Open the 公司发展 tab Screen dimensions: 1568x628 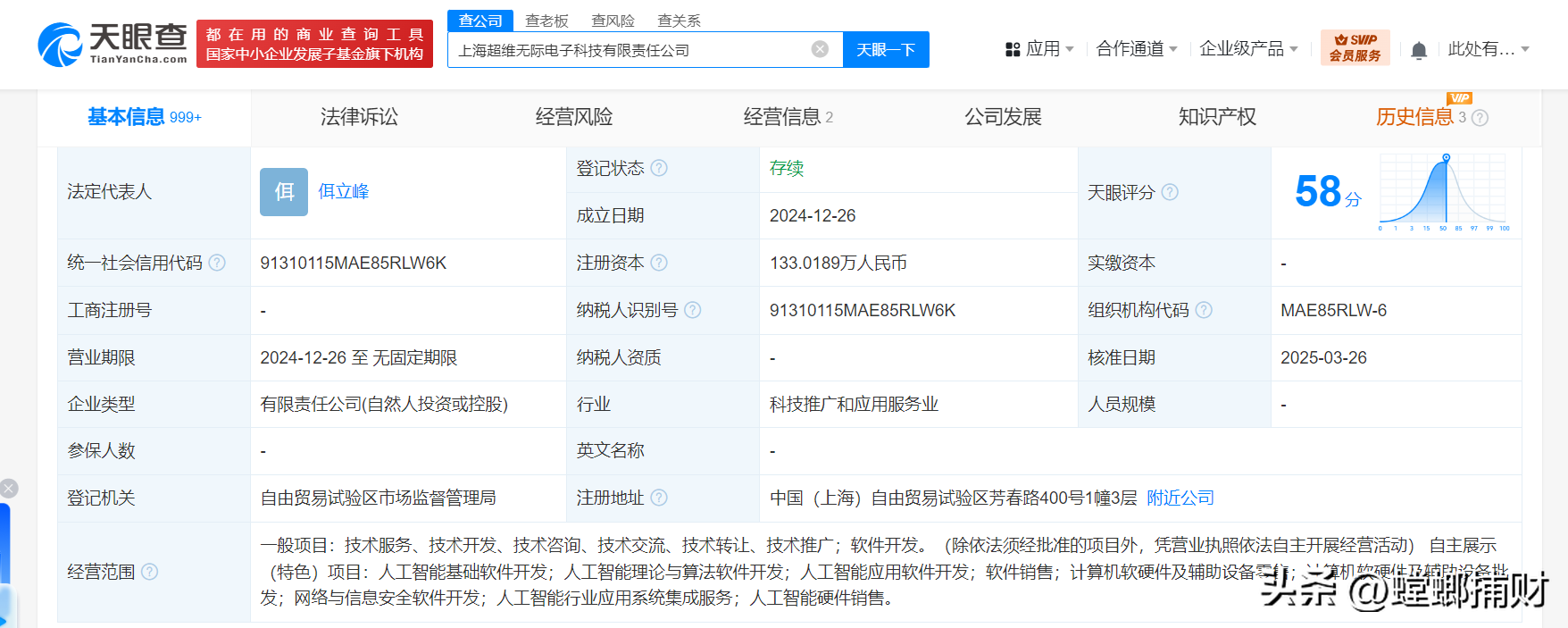[1003, 117]
